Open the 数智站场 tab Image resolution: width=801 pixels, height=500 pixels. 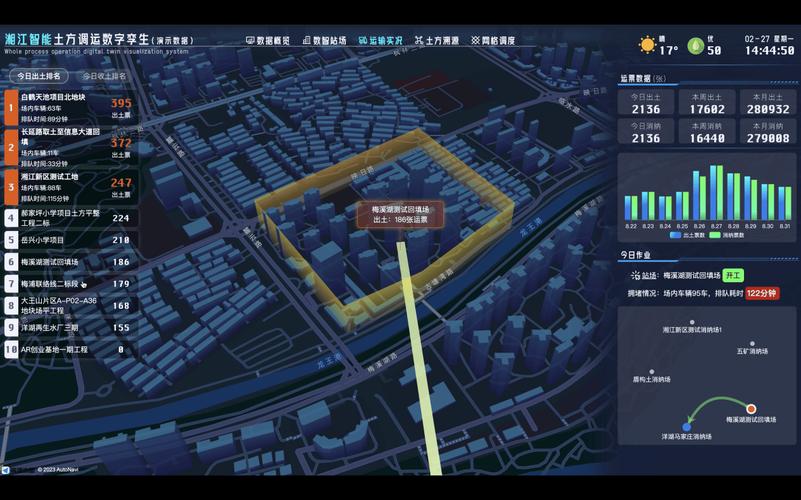(324, 40)
